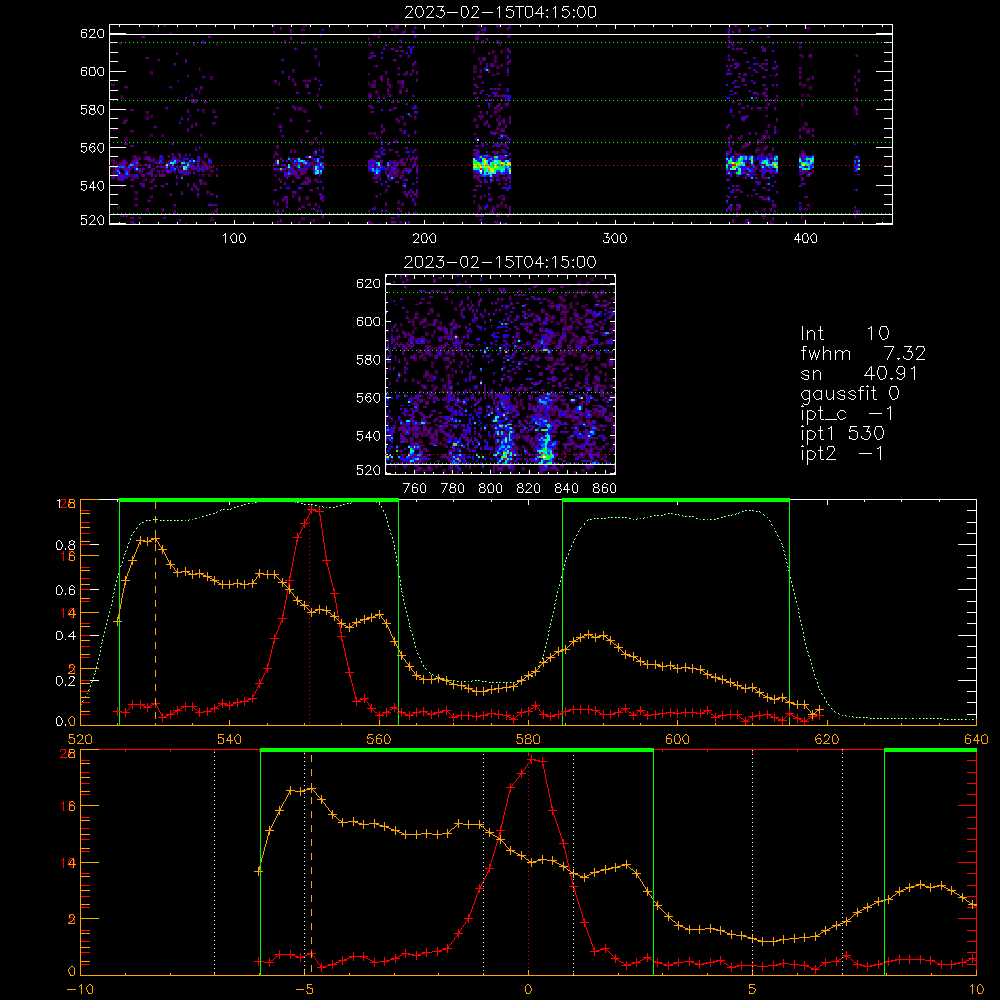Click the orange dashed vertical marker in bottom plot
This screenshot has height=1000, width=1000.
pyautogui.click(x=311, y=864)
